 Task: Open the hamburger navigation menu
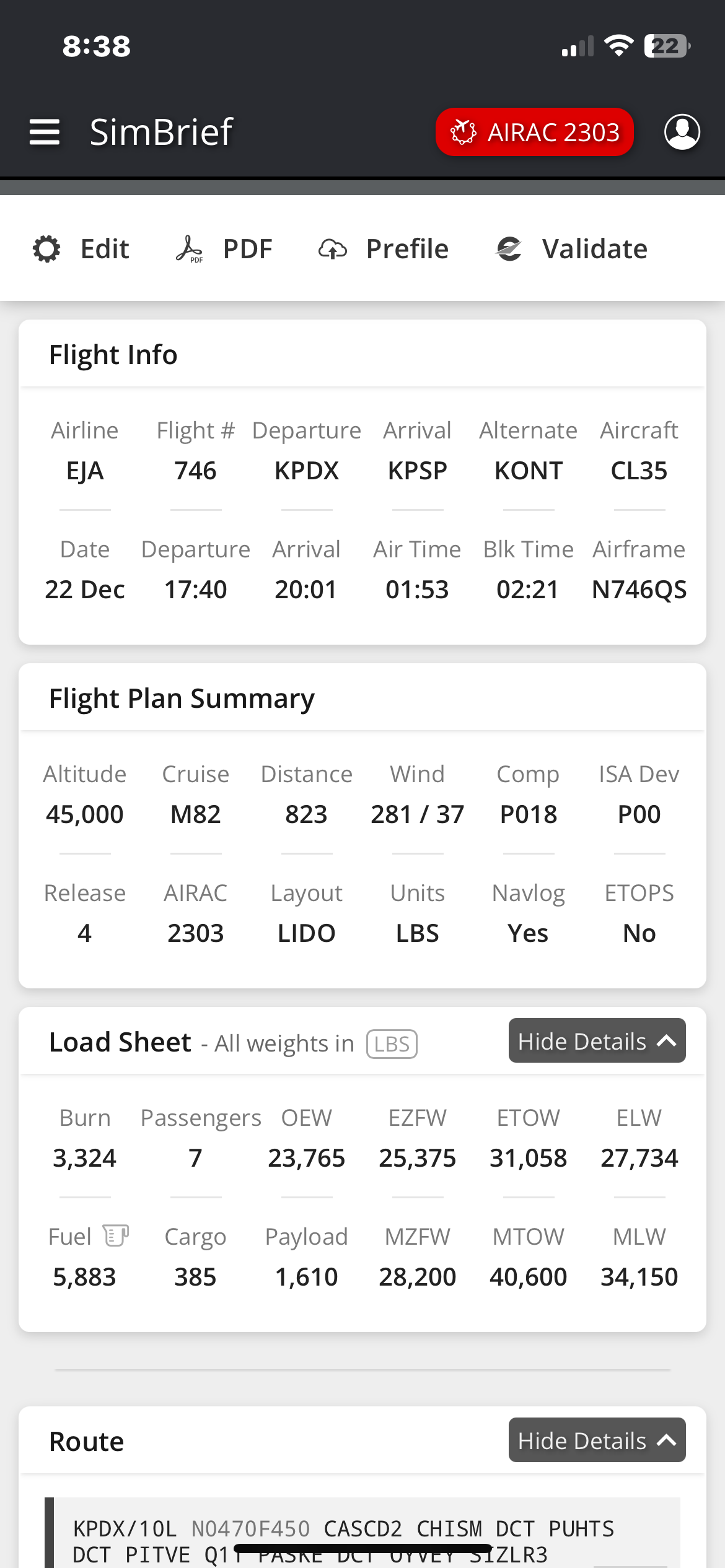[45, 132]
